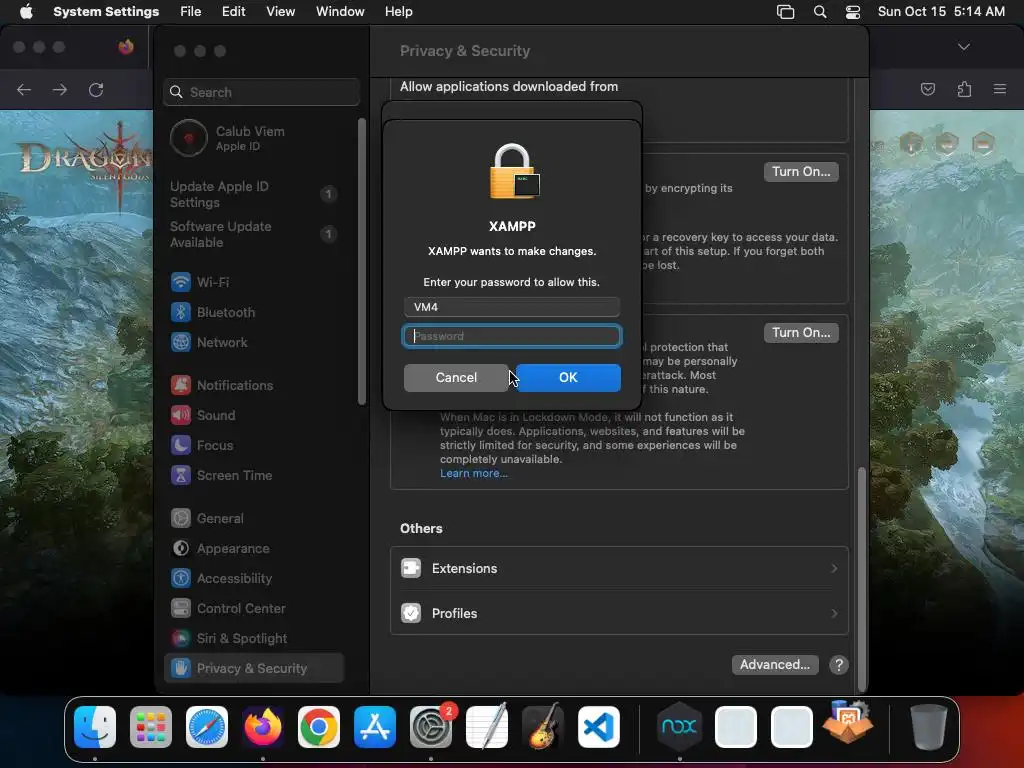Open the Window menu

[340, 12]
